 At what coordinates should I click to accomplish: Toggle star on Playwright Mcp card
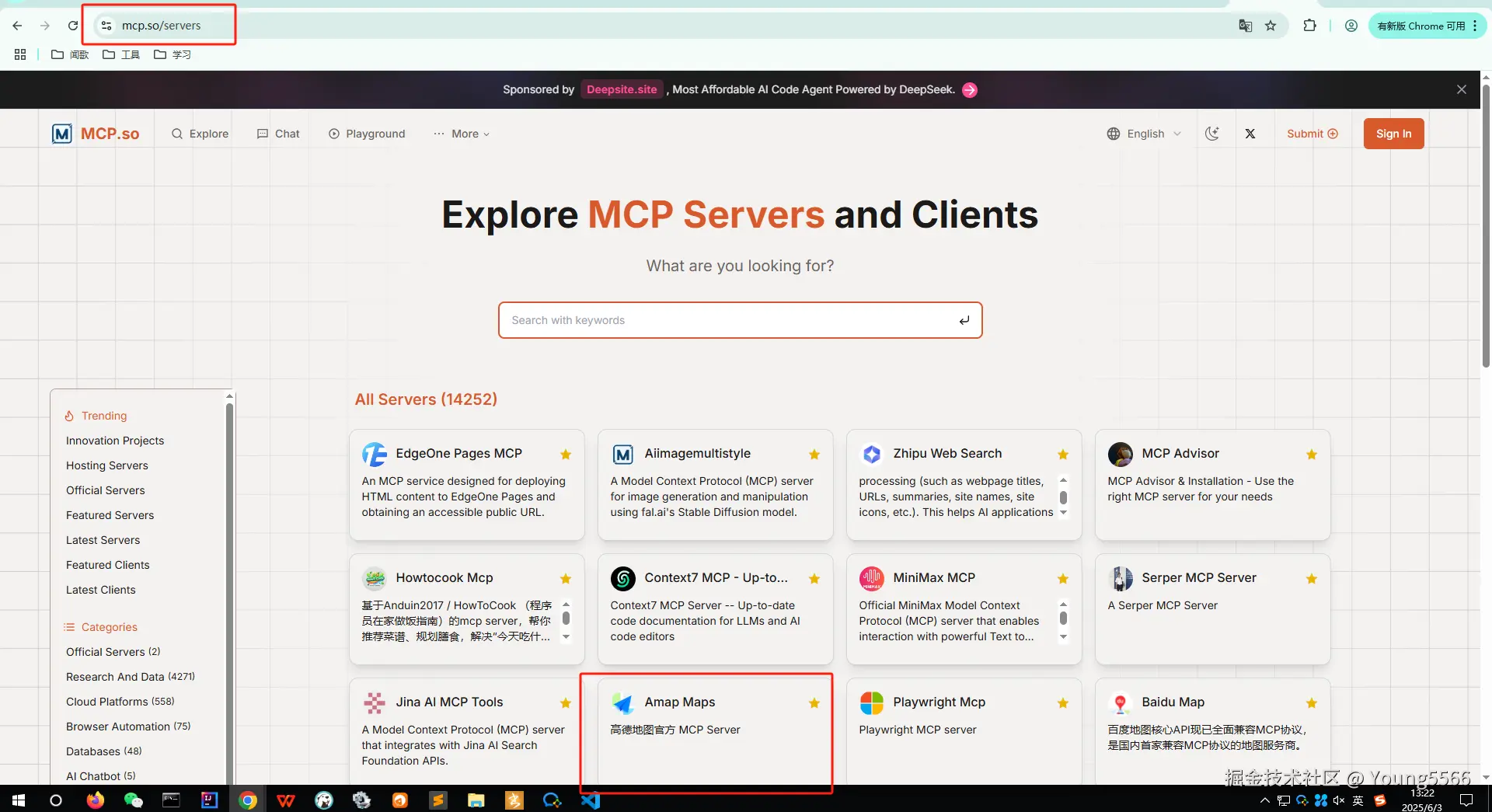tap(1063, 703)
